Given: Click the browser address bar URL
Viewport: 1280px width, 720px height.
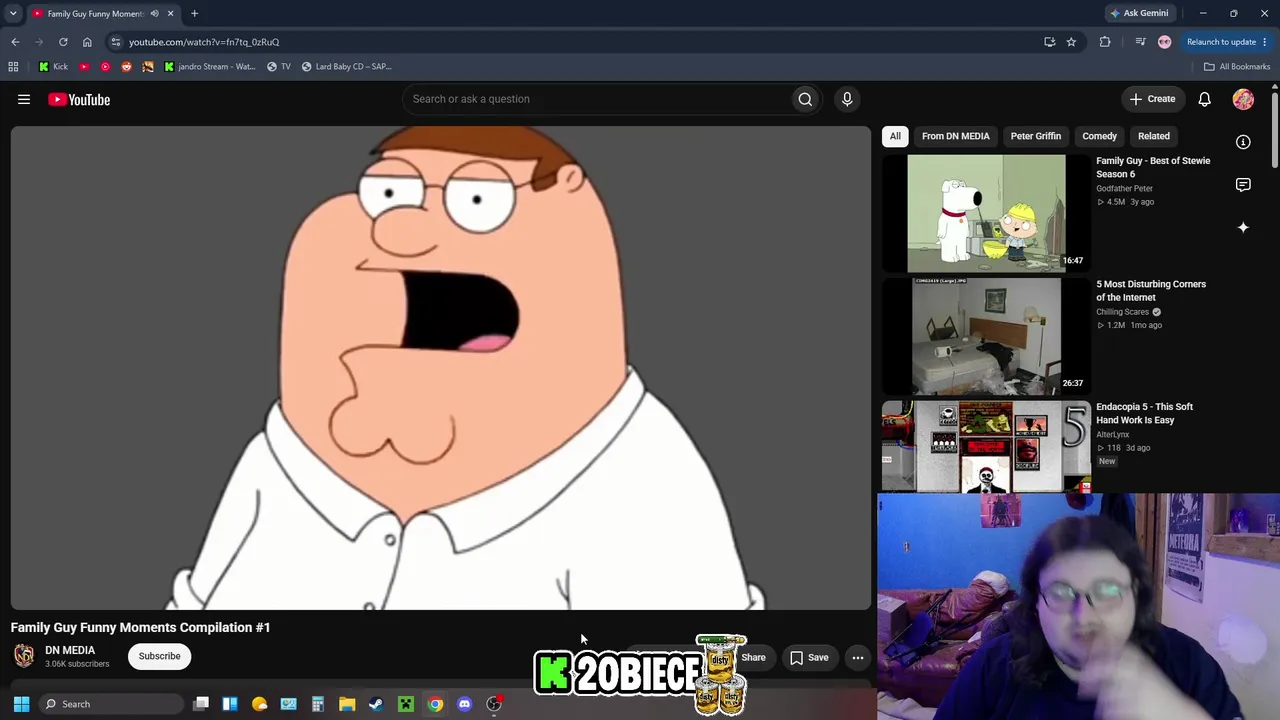Looking at the screenshot, I should [204, 42].
